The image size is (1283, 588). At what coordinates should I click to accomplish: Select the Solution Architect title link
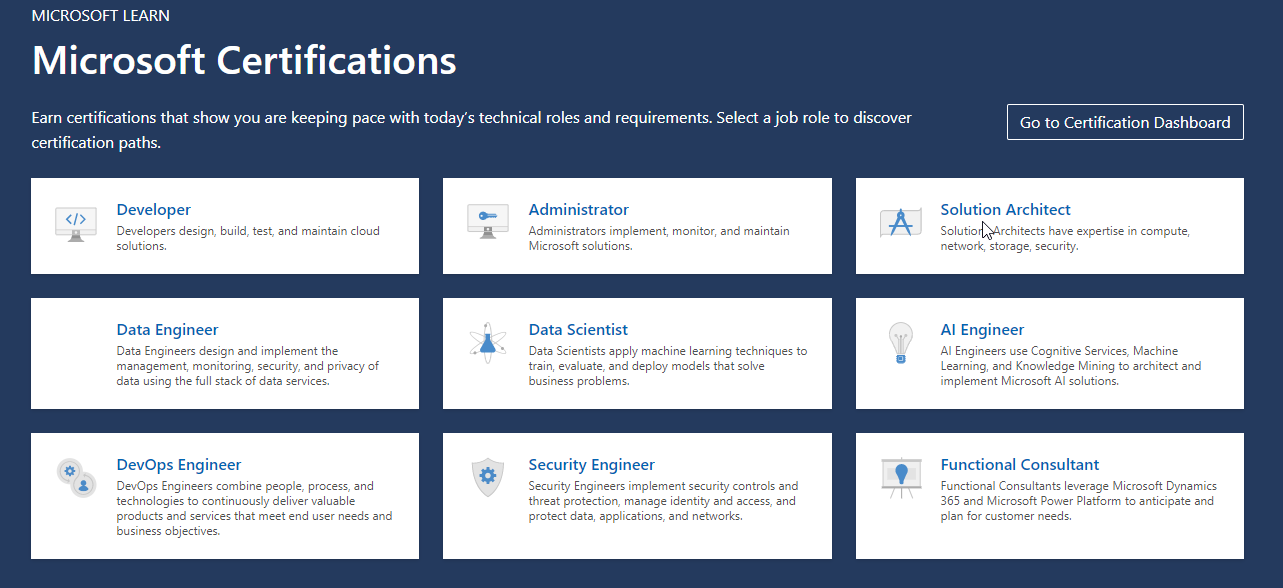[x=1005, y=210]
